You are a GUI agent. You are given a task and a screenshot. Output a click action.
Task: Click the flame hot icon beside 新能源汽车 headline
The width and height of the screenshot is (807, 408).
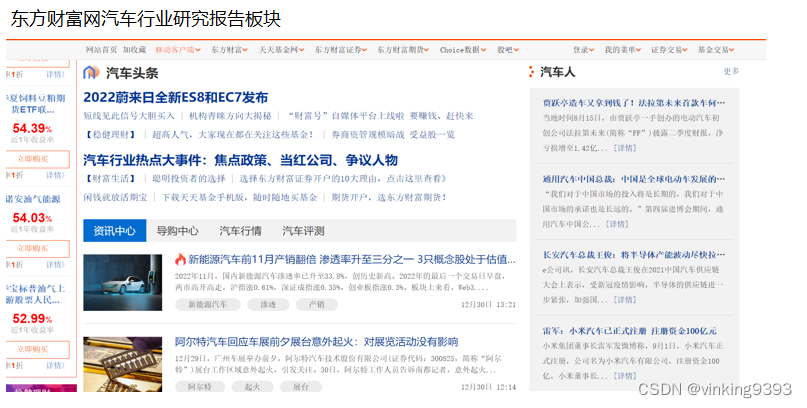180,259
